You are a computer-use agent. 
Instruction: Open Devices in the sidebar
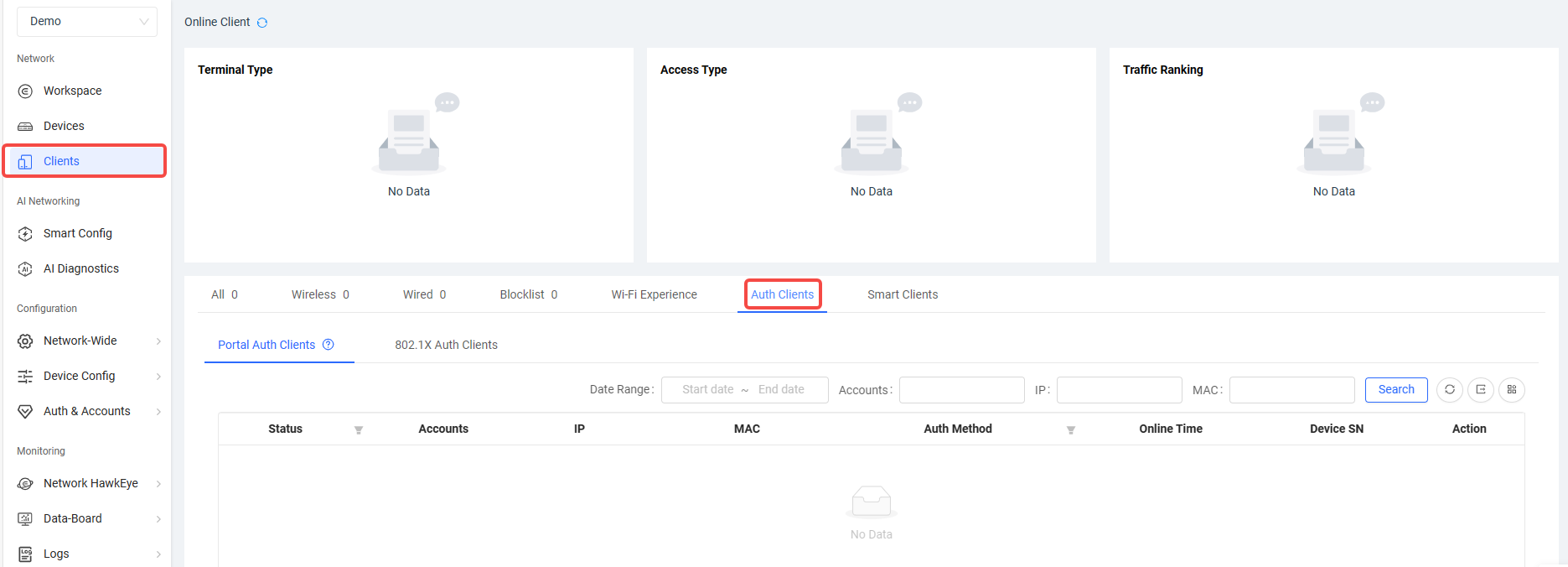64,126
